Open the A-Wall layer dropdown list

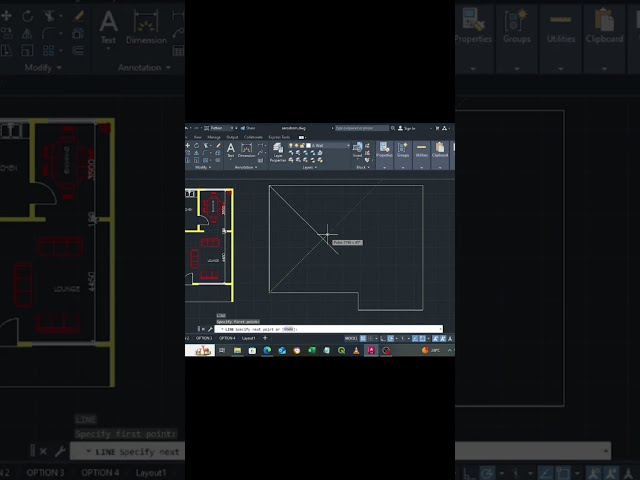tap(349, 145)
